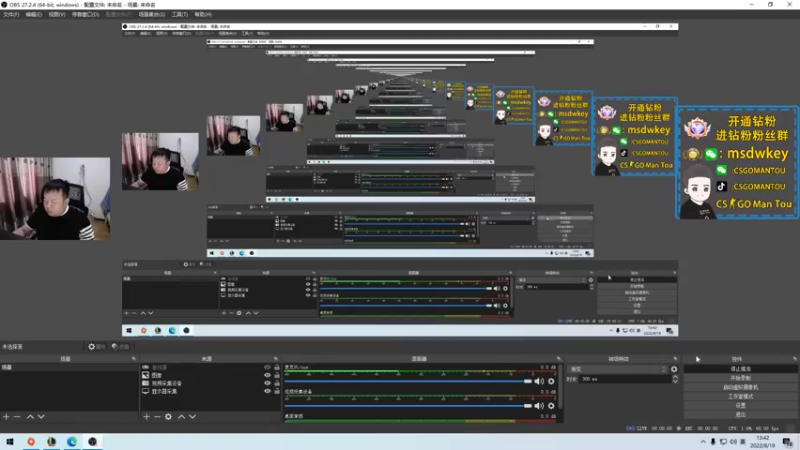Decrease transition duration with down stepper
The height and width of the screenshot is (450, 800).
[x=675, y=381]
